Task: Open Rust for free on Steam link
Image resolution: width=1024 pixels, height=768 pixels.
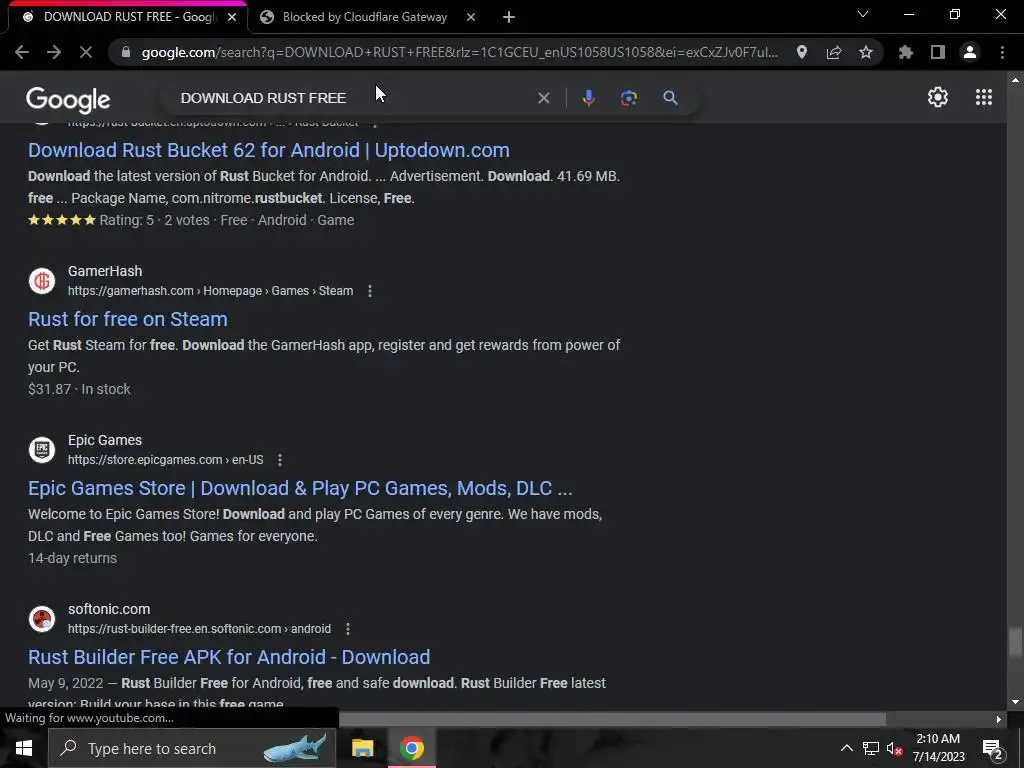Action: tap(128, 319)
